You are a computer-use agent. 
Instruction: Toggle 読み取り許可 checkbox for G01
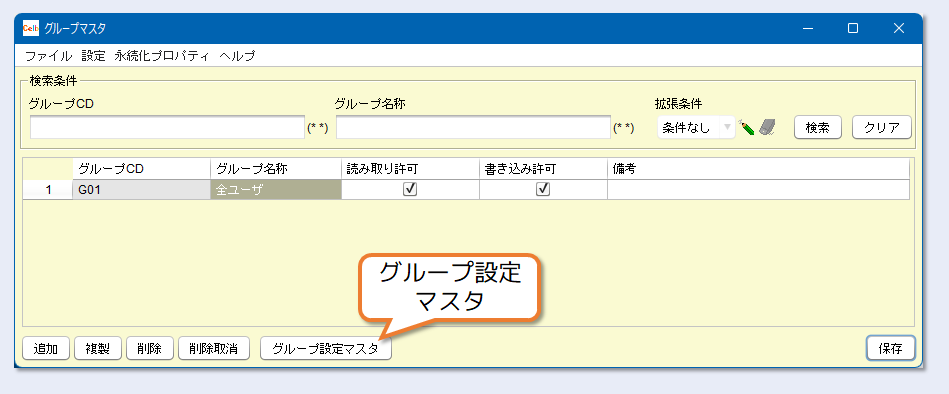click(410, 189)
